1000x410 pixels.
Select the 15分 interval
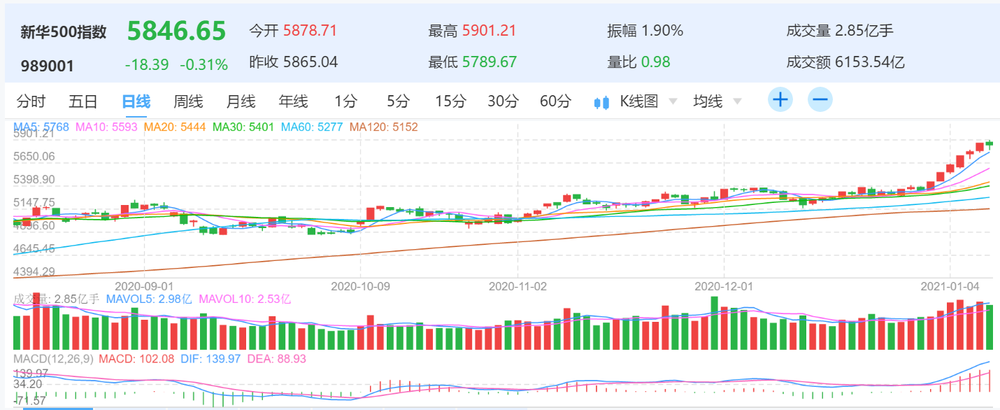click(450, 101)
